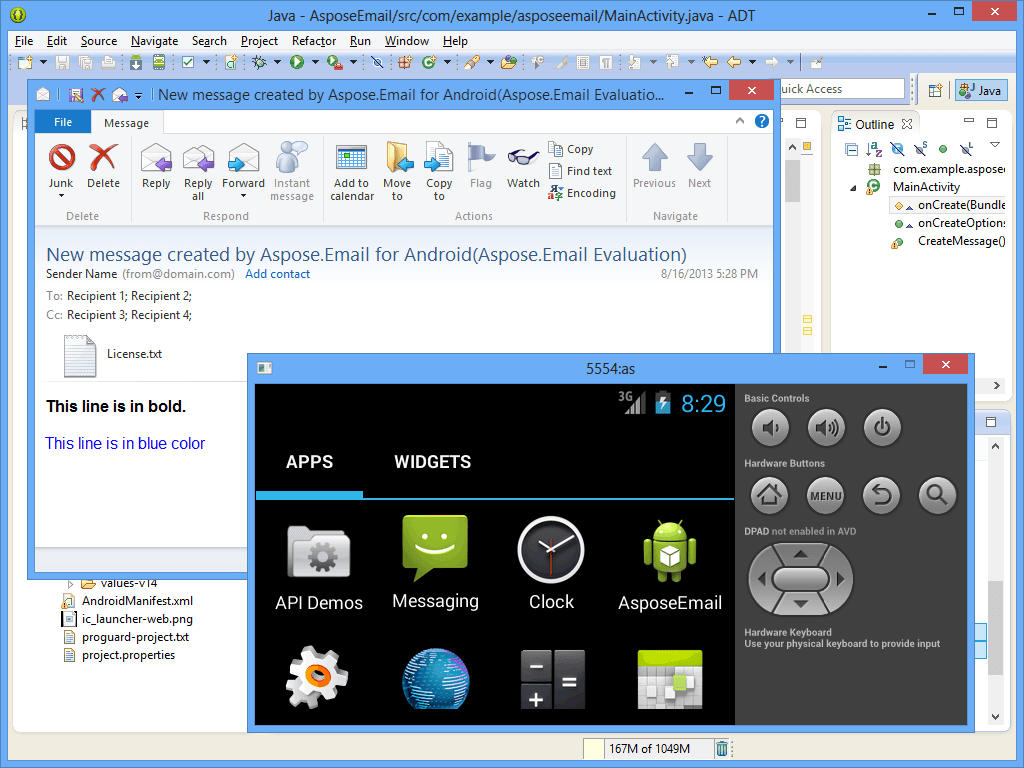This screenshot has height=768, width=1024.
Task: Click Reply all in the ribbon
Action: 198,171
